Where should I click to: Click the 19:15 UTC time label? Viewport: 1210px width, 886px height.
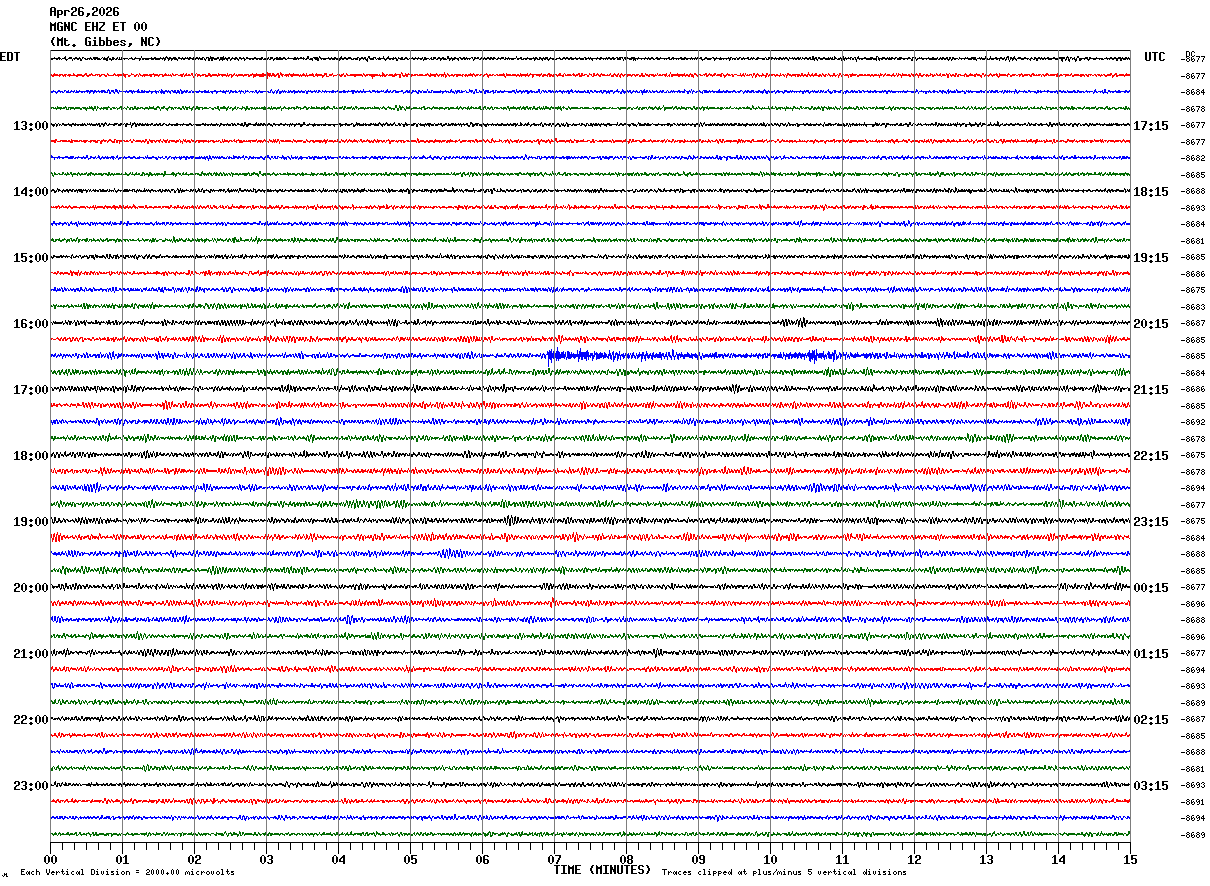pyautogui.click(x=1150, y=258)
